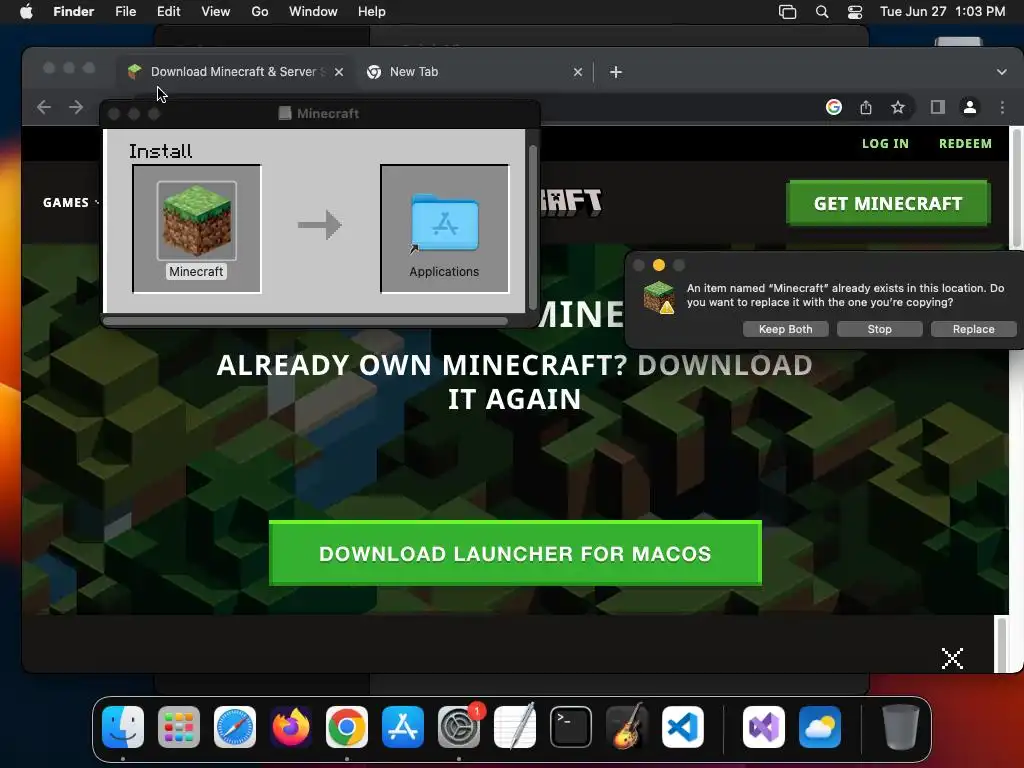This screenshot has height=768, width=1024.
Task: Click the Google icon in address bar
Action: (834, 107)
